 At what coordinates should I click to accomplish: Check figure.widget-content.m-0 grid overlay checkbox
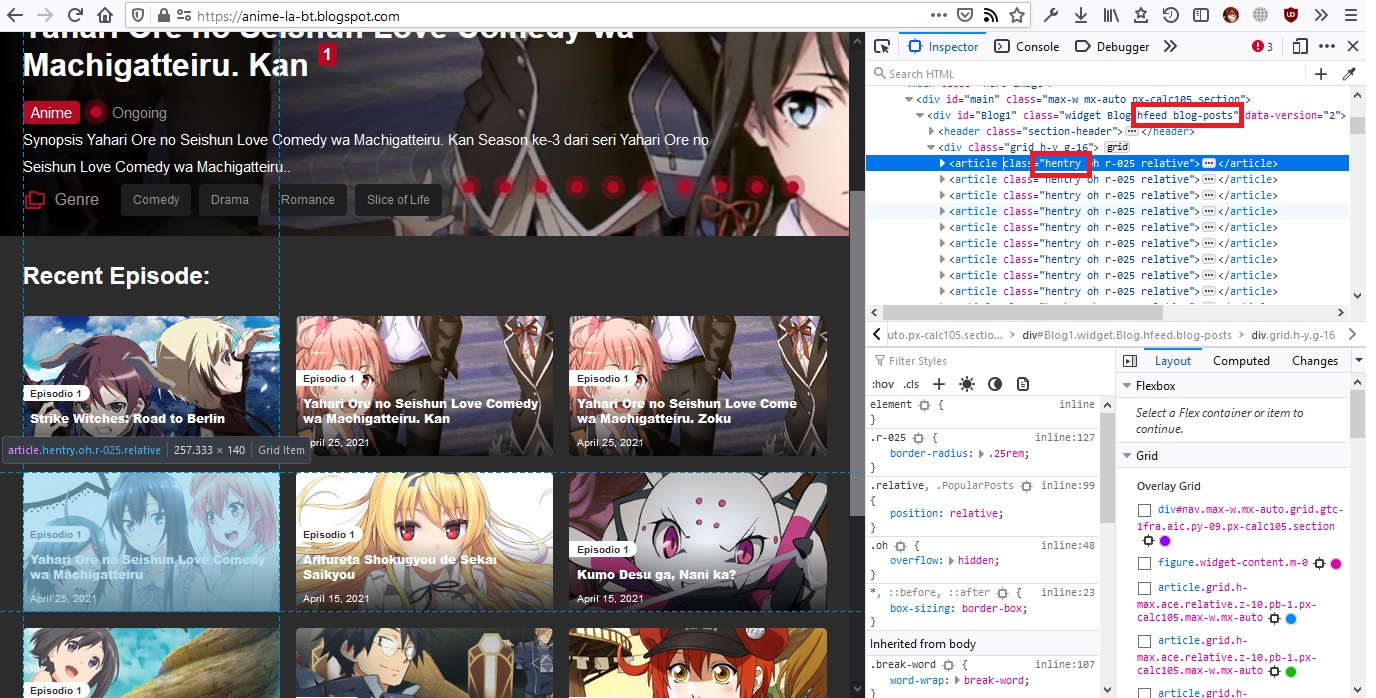pyautogui.click(x=1144, y=563)
